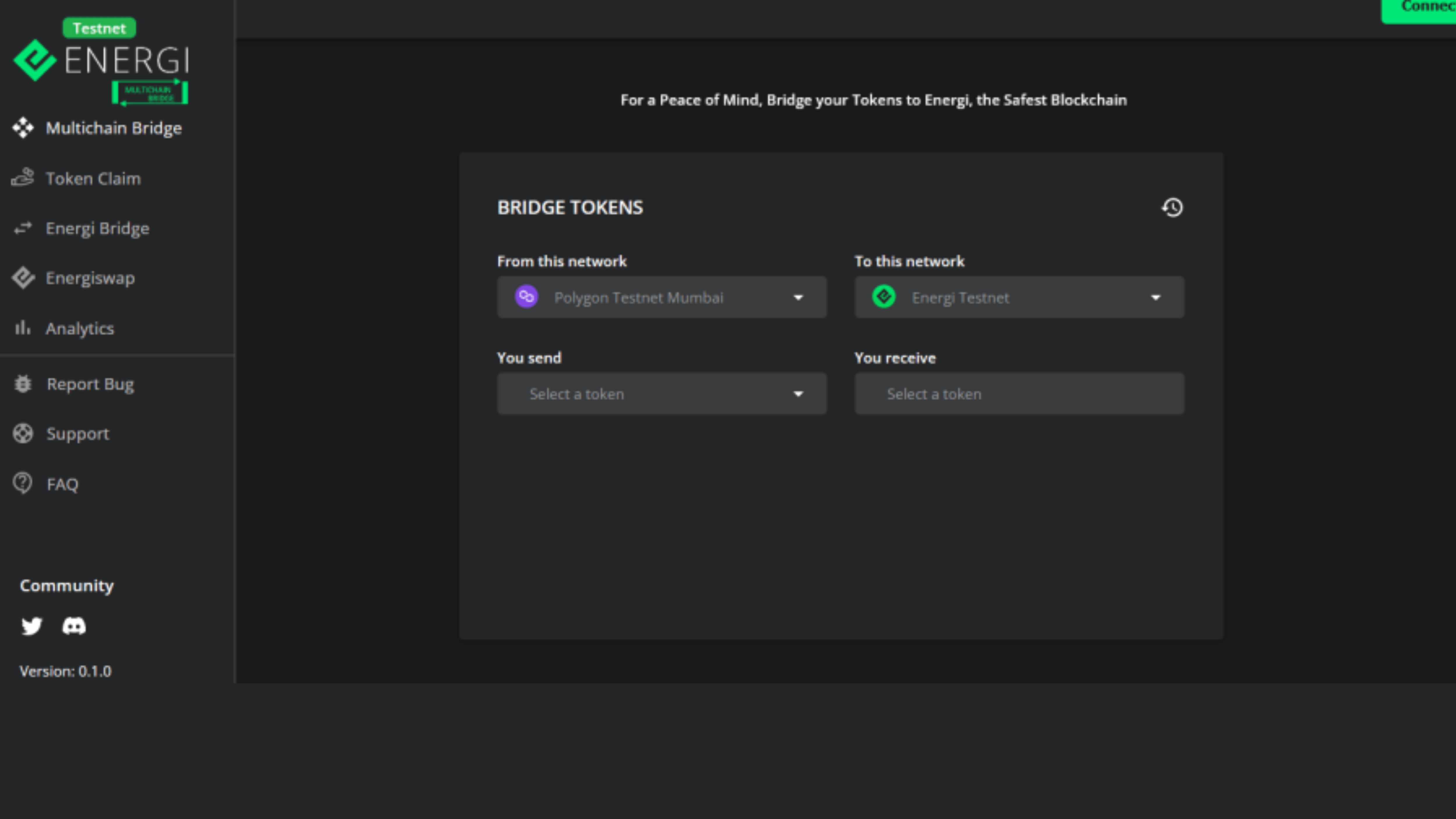The width and height of the screenshot is (1456, 819).
Task: View bridge transaction history
Action: [x=1172, y=207]
